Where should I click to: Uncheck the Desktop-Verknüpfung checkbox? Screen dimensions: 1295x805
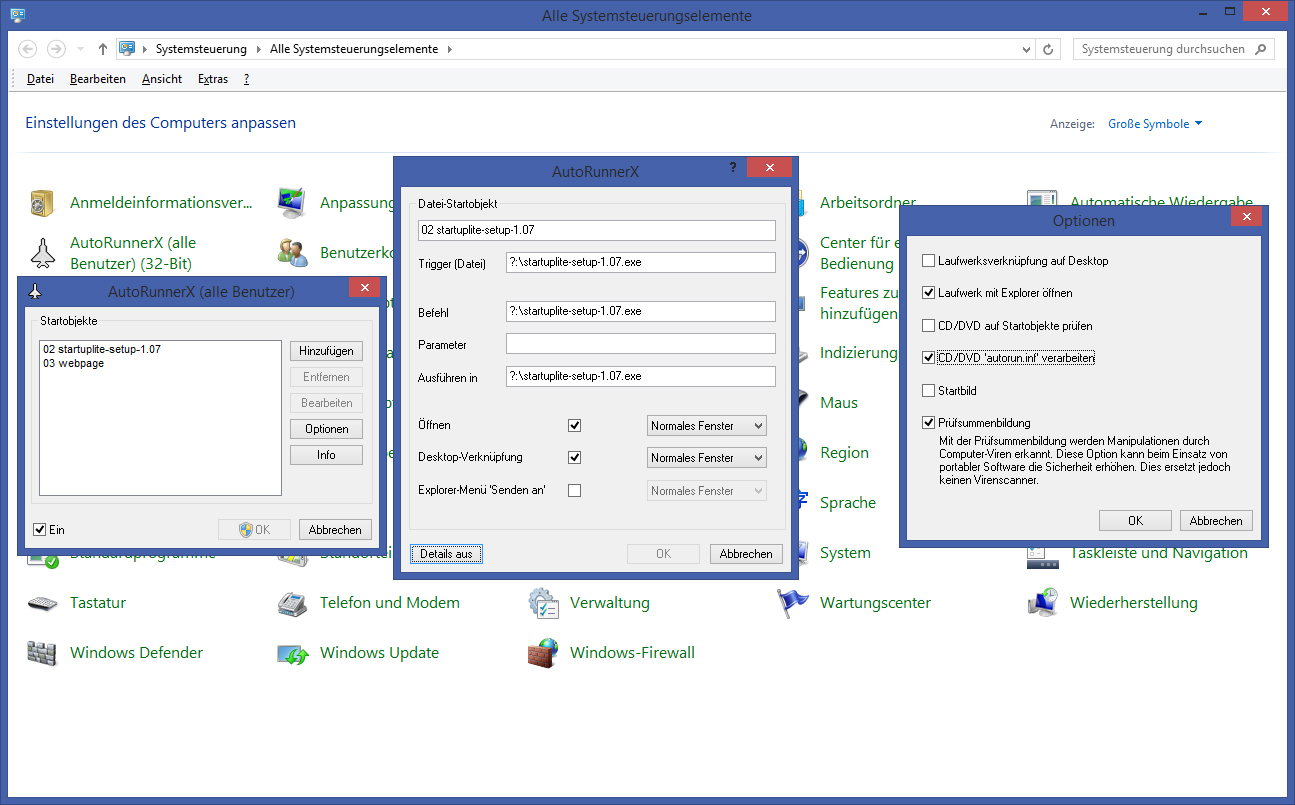(x=574, y=458)
